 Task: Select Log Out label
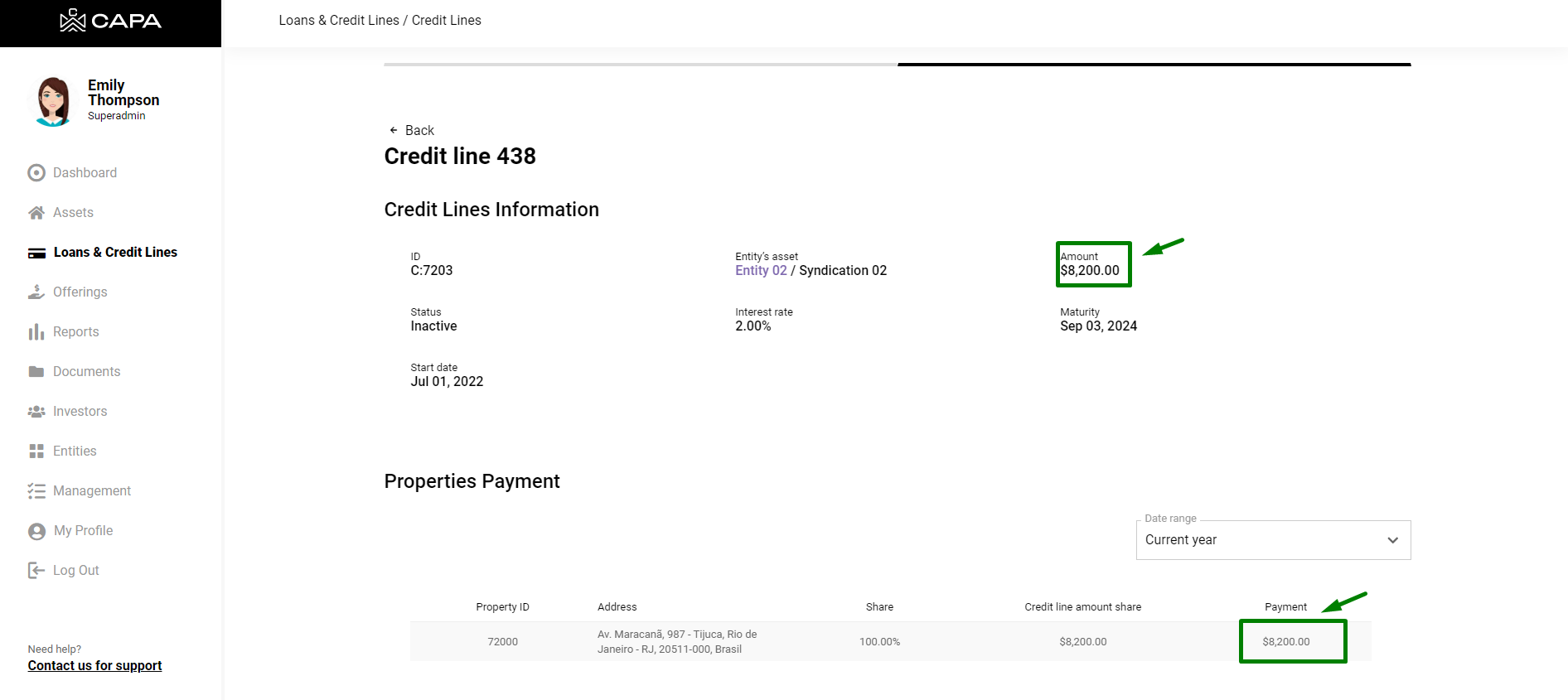(75, 570)
